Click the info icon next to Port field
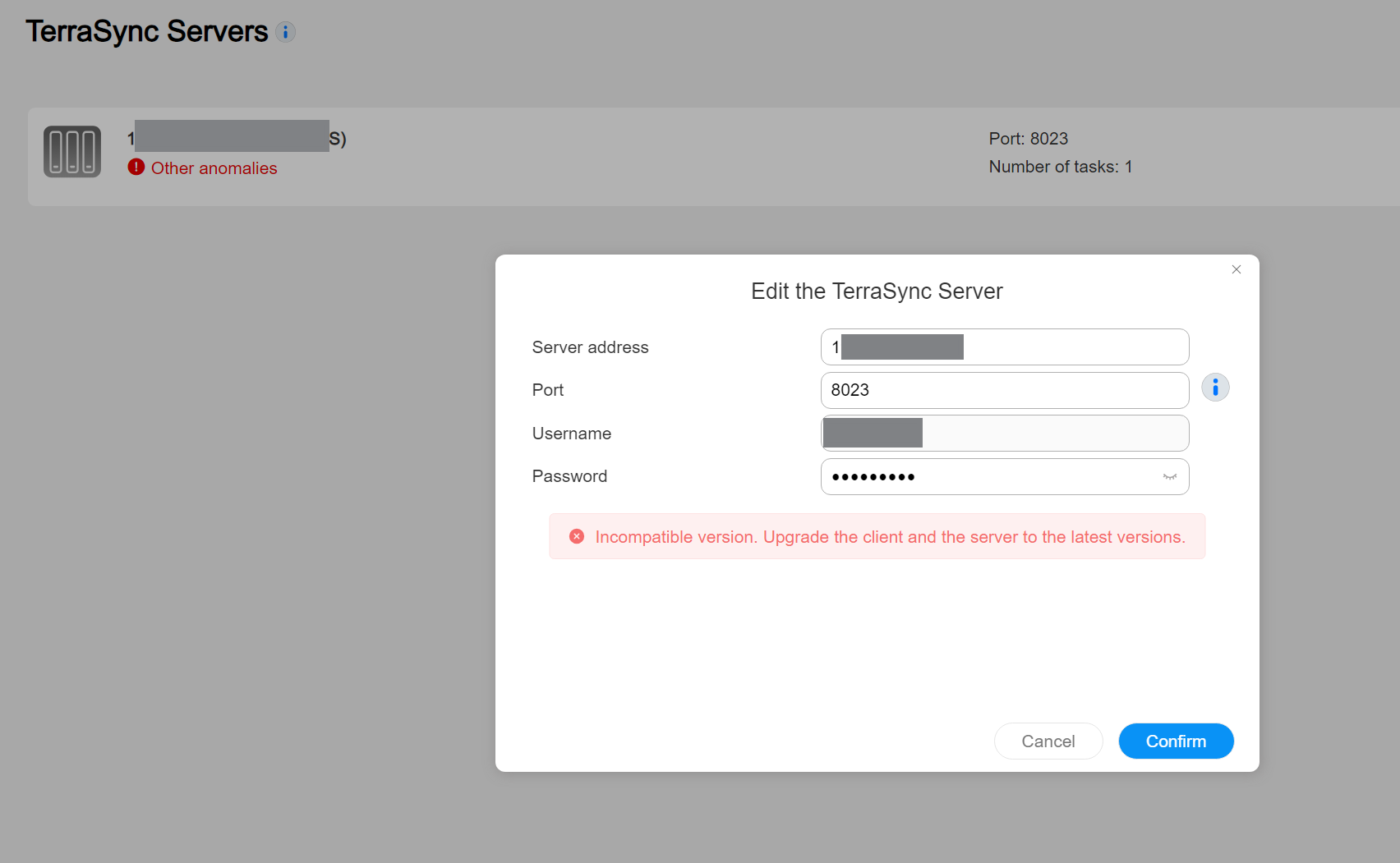Image resolution: width=1400 pixels, height=863 pixels. point(1215,387)
